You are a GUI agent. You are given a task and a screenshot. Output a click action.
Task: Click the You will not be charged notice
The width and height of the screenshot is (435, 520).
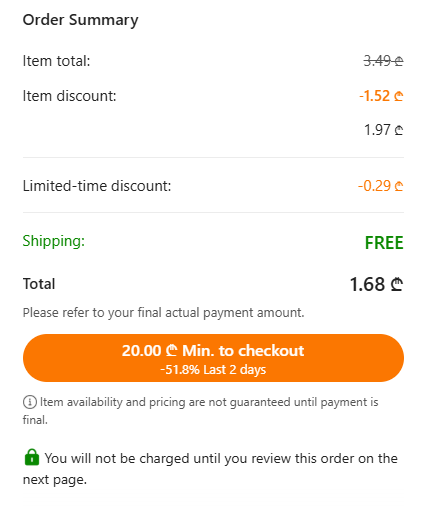coord(210,468)
